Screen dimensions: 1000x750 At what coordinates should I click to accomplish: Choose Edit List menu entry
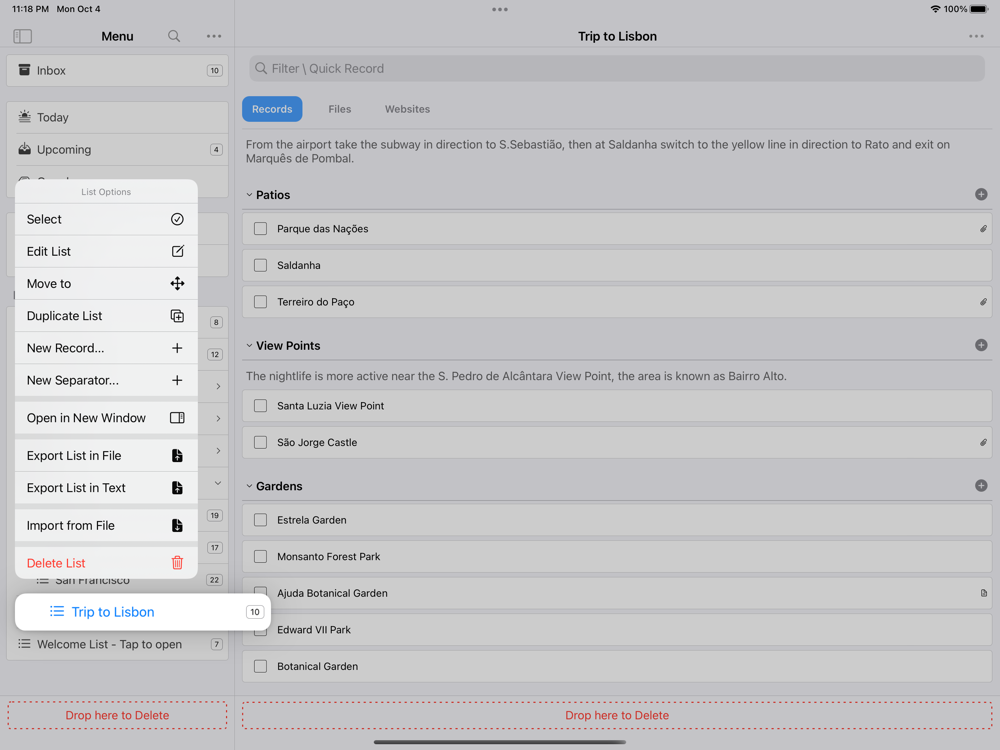[x=106, y=251]
